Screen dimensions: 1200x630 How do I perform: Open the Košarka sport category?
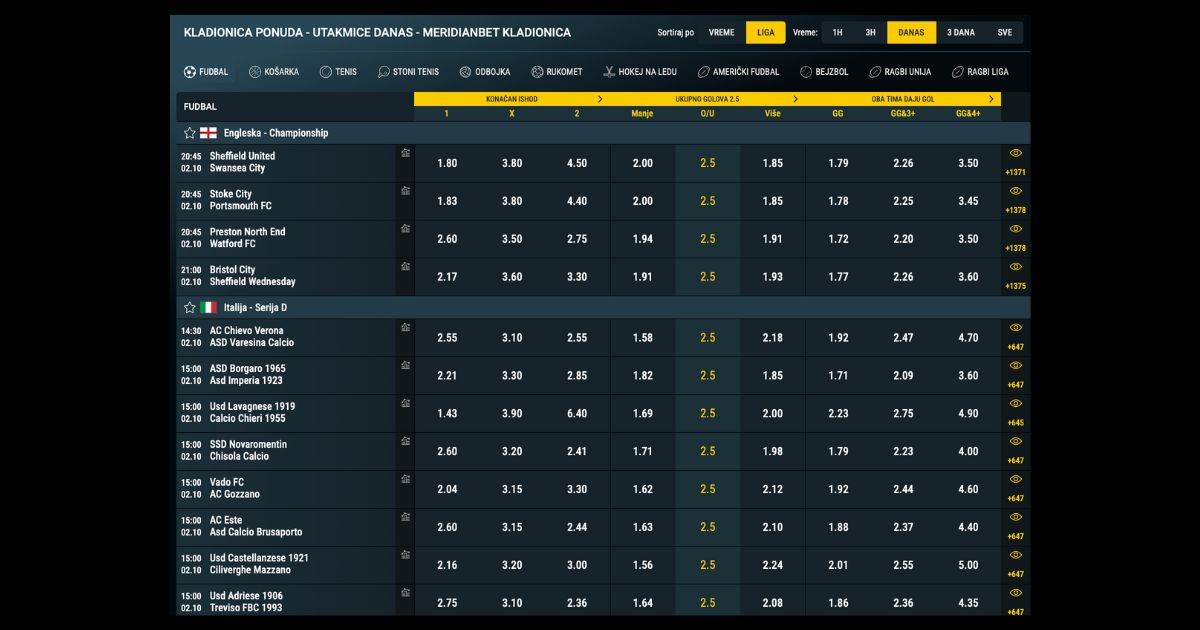tap(255, 72)
